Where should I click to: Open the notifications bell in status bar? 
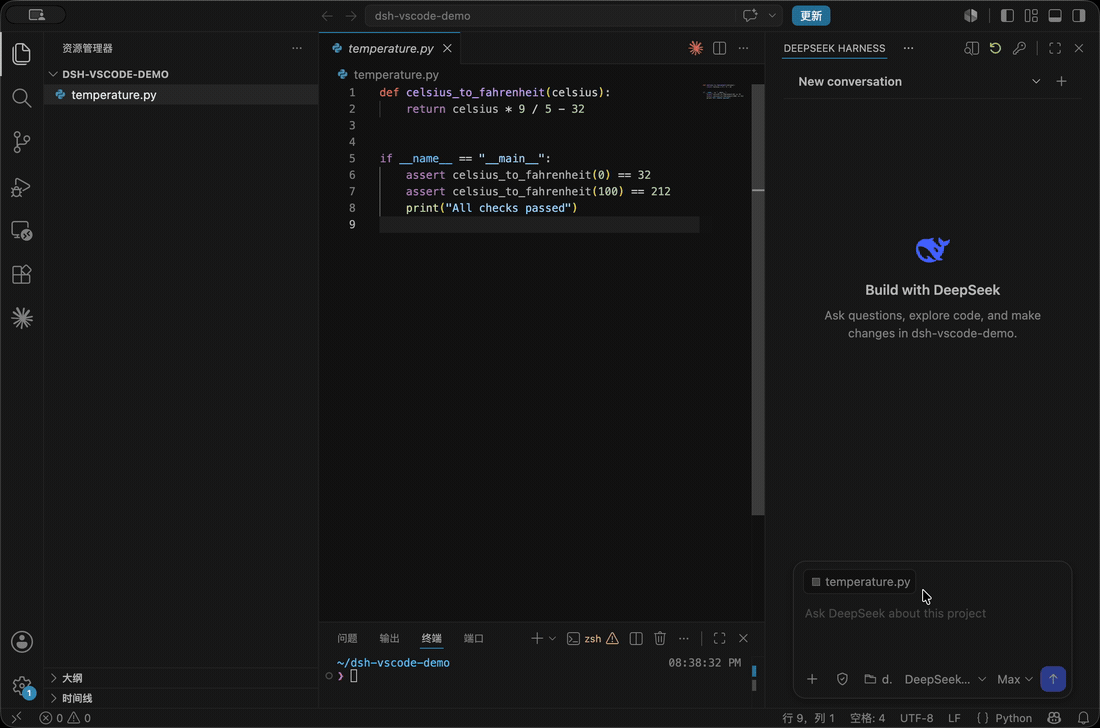coord(1083,717)
